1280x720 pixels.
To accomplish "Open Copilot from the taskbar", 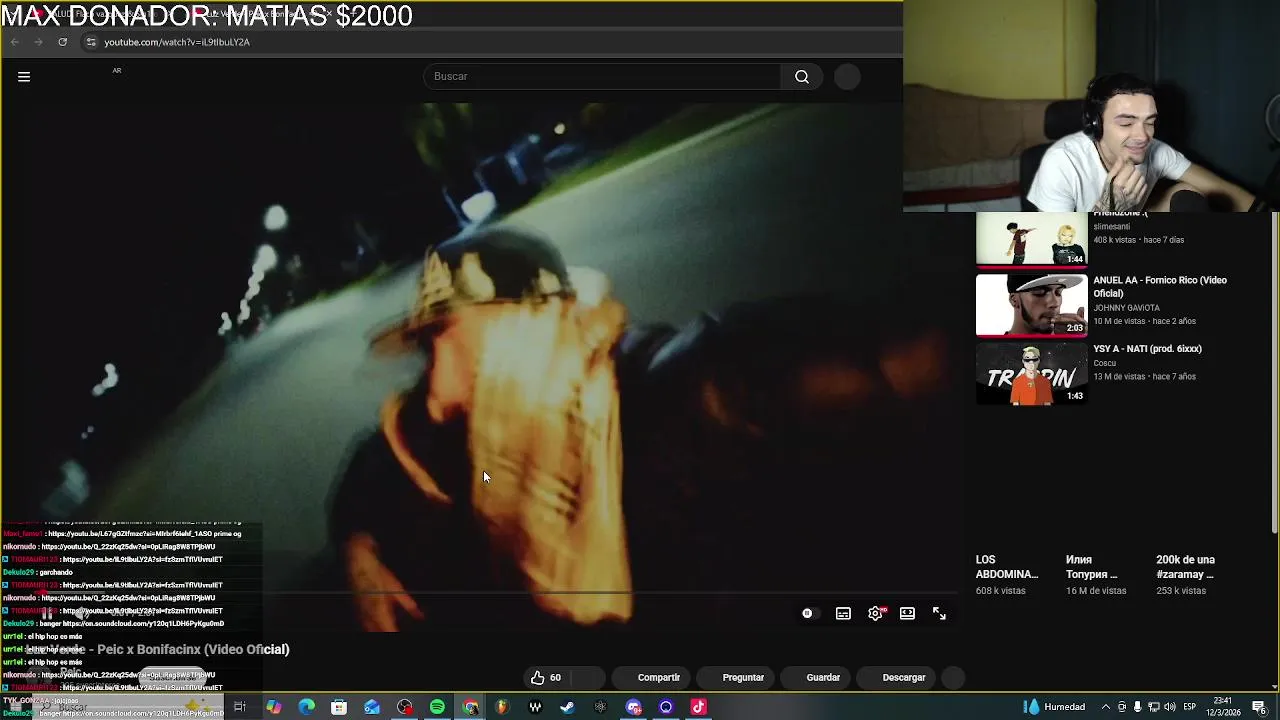I will pyautogui.click(x=273, y=707).
